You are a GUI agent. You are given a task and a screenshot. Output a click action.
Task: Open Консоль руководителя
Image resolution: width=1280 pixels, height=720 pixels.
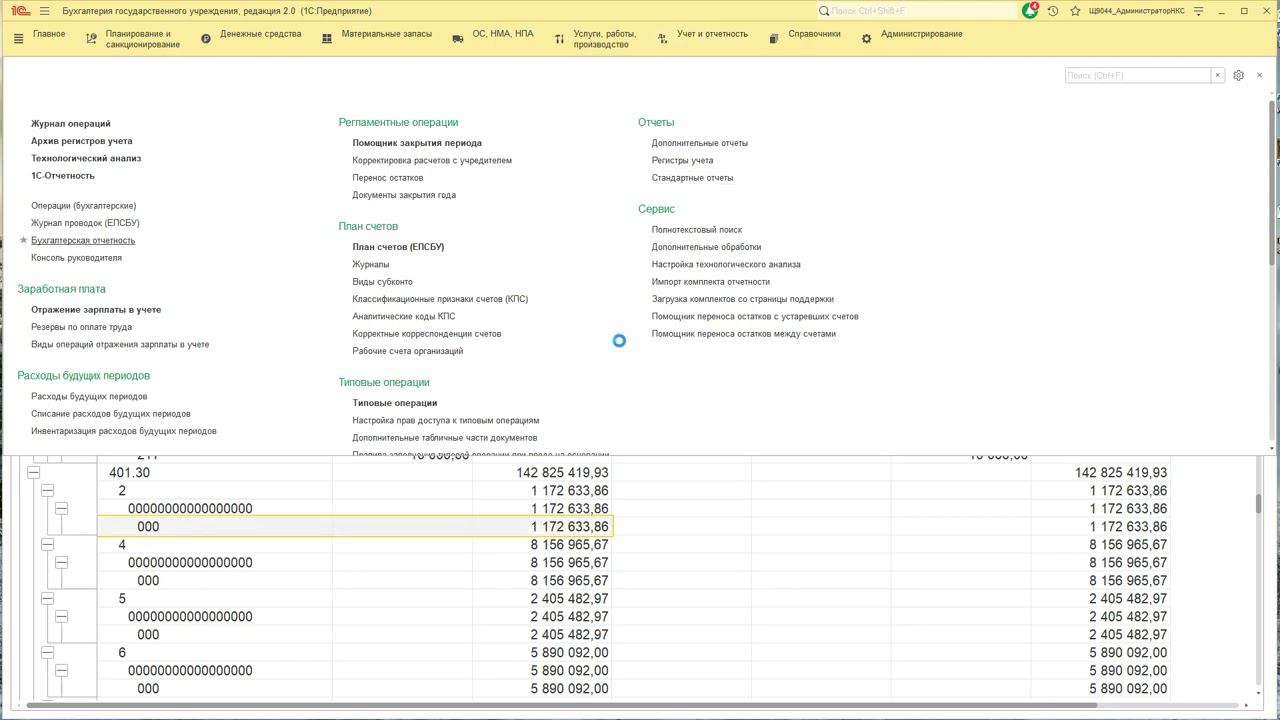tap(76, 258)
